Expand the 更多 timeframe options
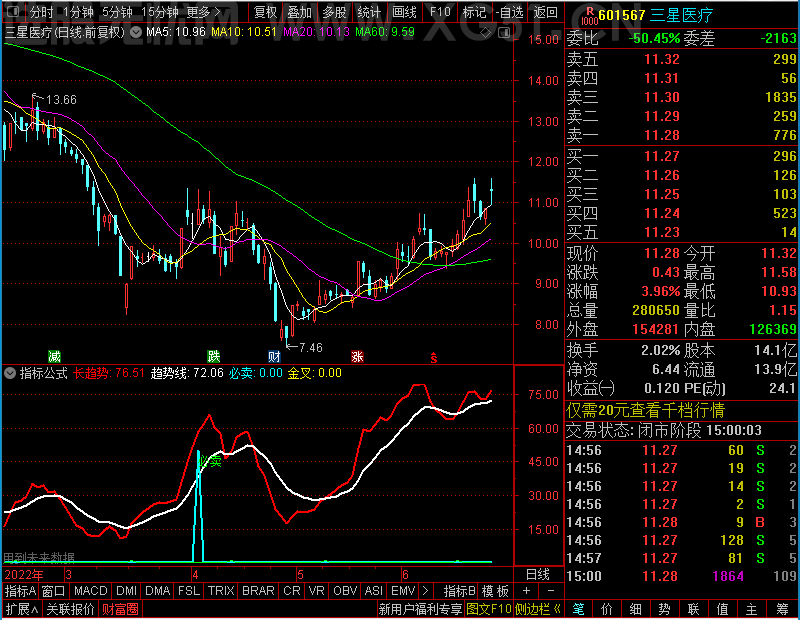 (x=203, y=11)
